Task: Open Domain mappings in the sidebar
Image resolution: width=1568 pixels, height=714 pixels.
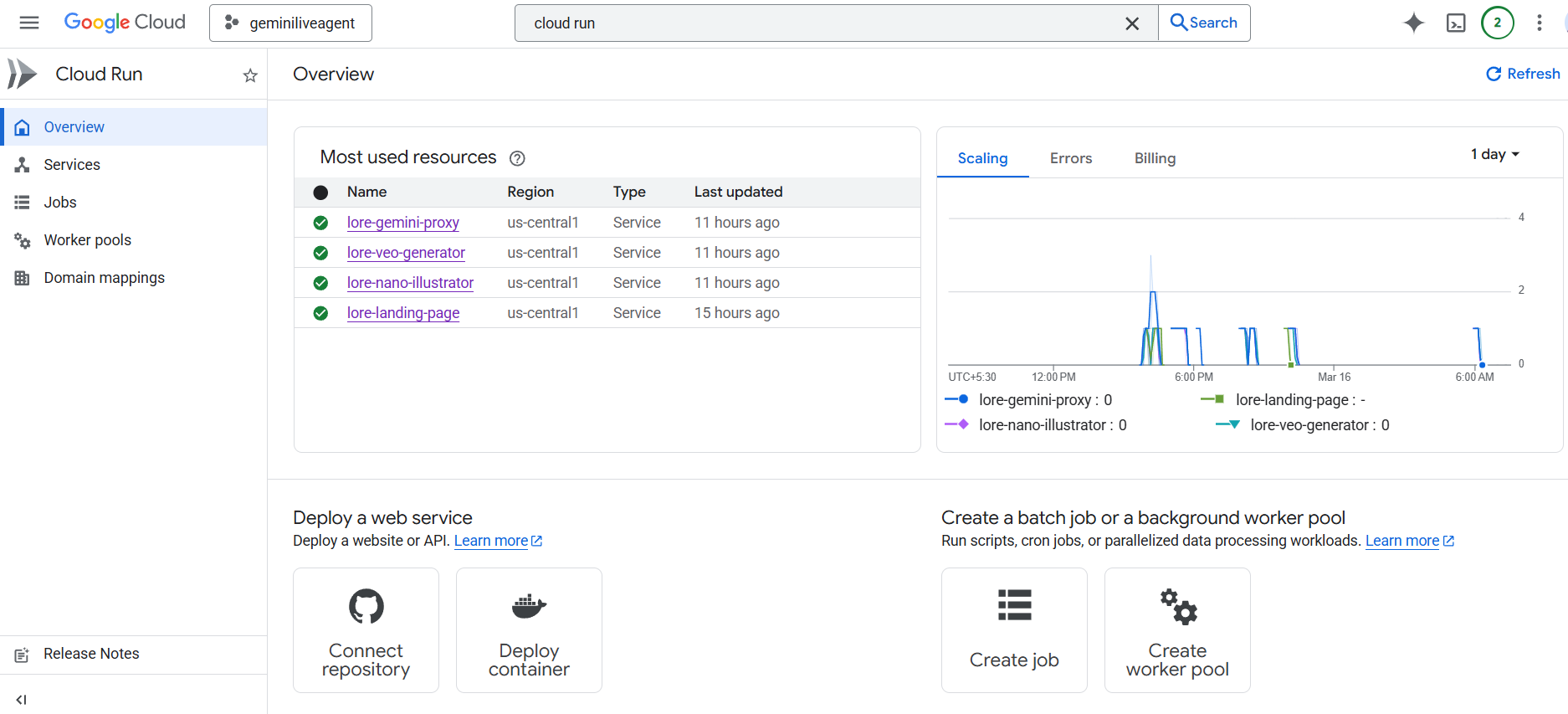Action: (134, 278)
